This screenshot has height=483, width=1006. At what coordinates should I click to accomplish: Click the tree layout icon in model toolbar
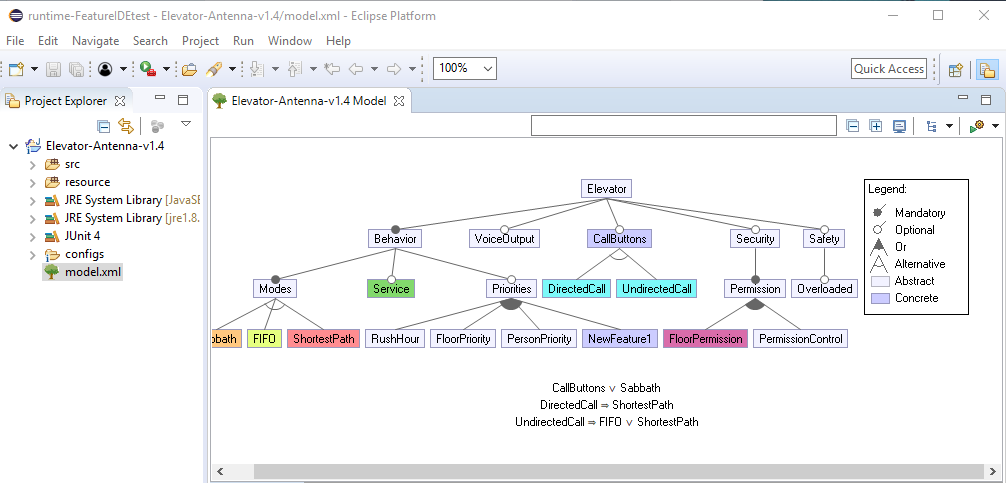[932, 126]
